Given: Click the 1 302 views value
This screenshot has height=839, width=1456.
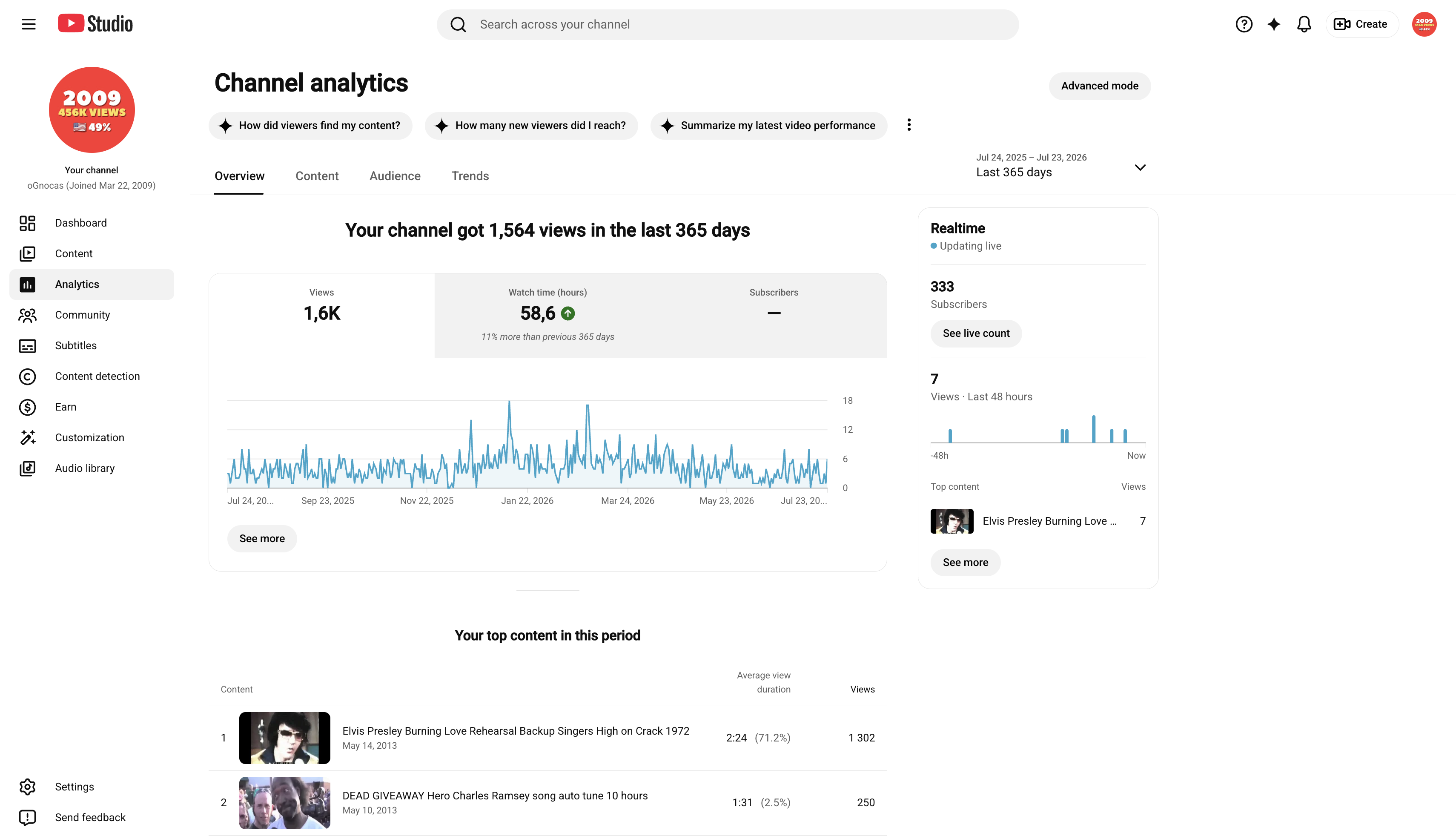Looking at the screenshot, I should [x=861, y=738].
